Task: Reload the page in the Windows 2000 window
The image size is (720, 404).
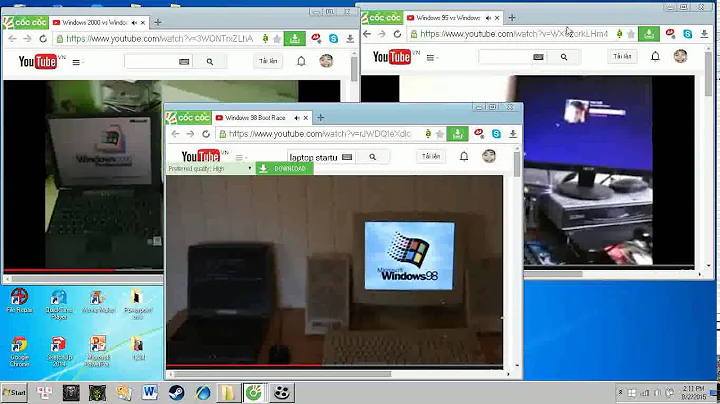Action: coord(43,39)
